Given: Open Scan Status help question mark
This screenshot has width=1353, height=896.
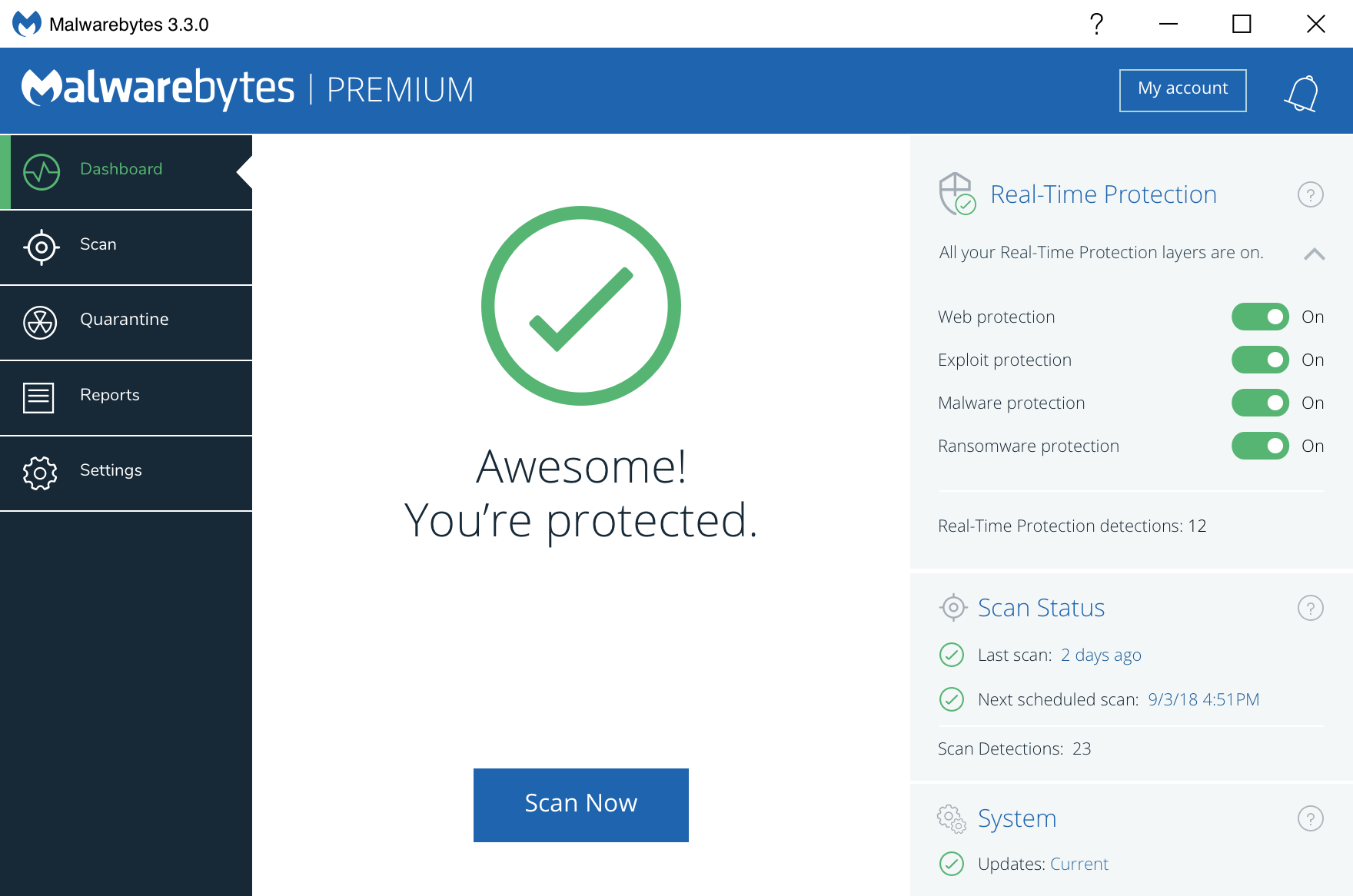Looking at the screenshot, I should [x=1311, y=608].
